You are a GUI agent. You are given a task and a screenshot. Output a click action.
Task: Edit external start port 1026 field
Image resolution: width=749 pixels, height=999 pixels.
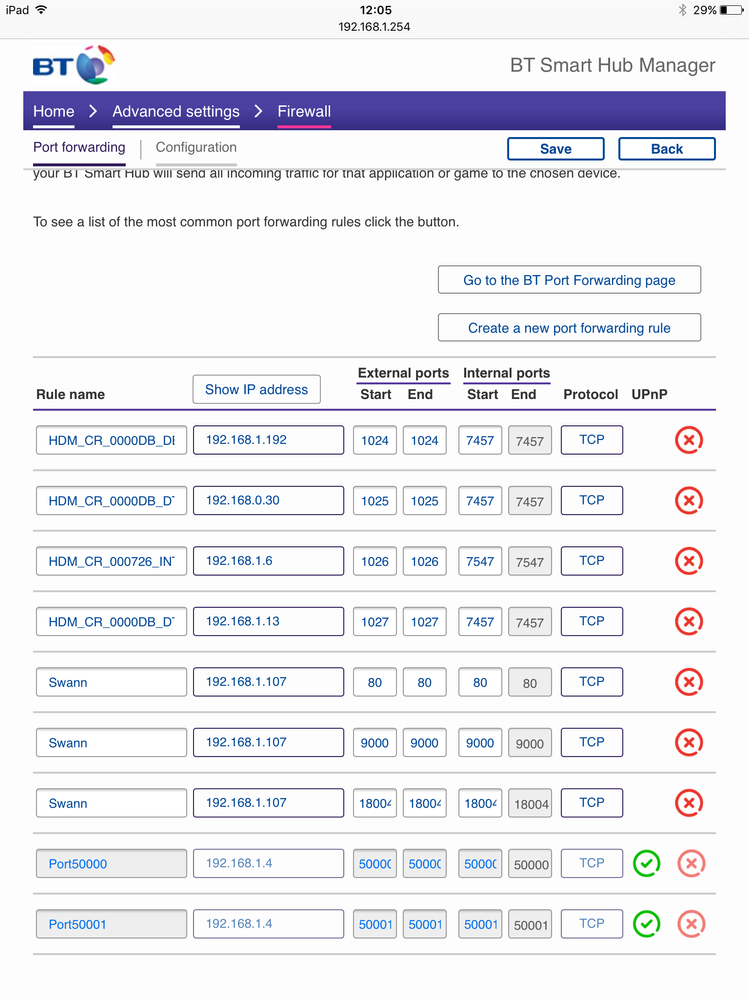click(x=375, y=561)
